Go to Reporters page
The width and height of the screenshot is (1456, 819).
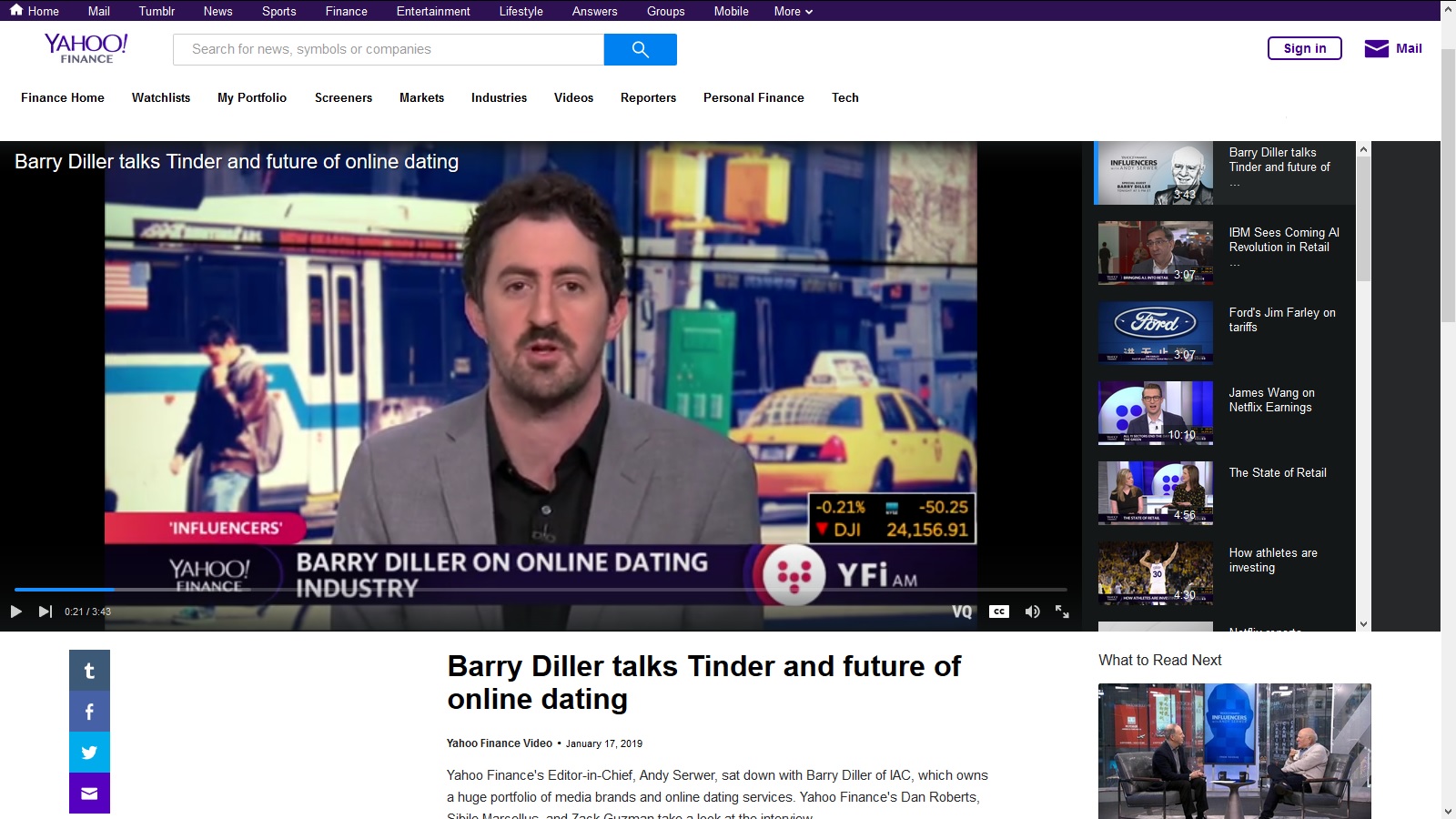pos(648,97)
